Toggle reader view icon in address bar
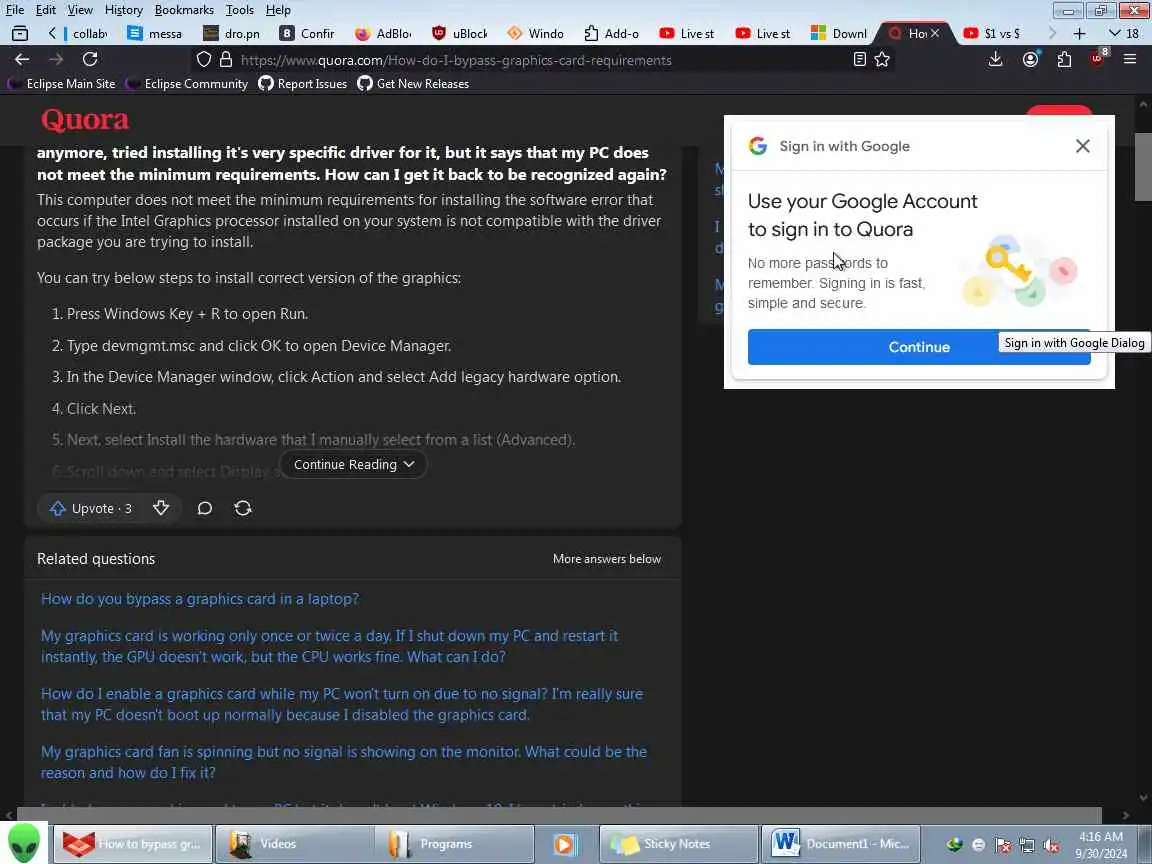This screenshot has width=1152, height=864. [x=860, y=60]
